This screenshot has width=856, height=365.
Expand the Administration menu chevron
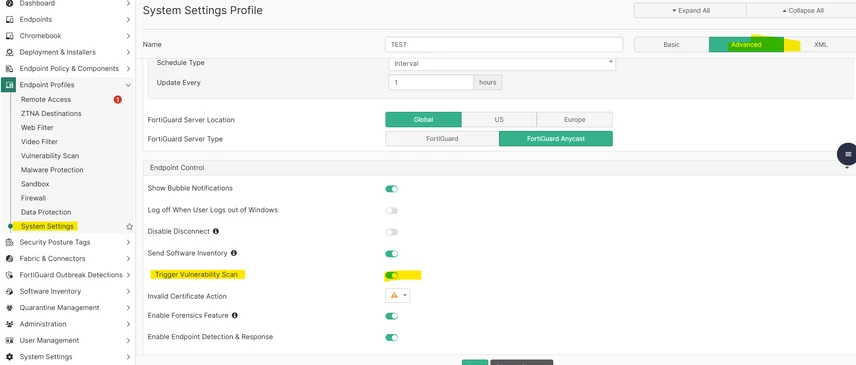point(128,324)
